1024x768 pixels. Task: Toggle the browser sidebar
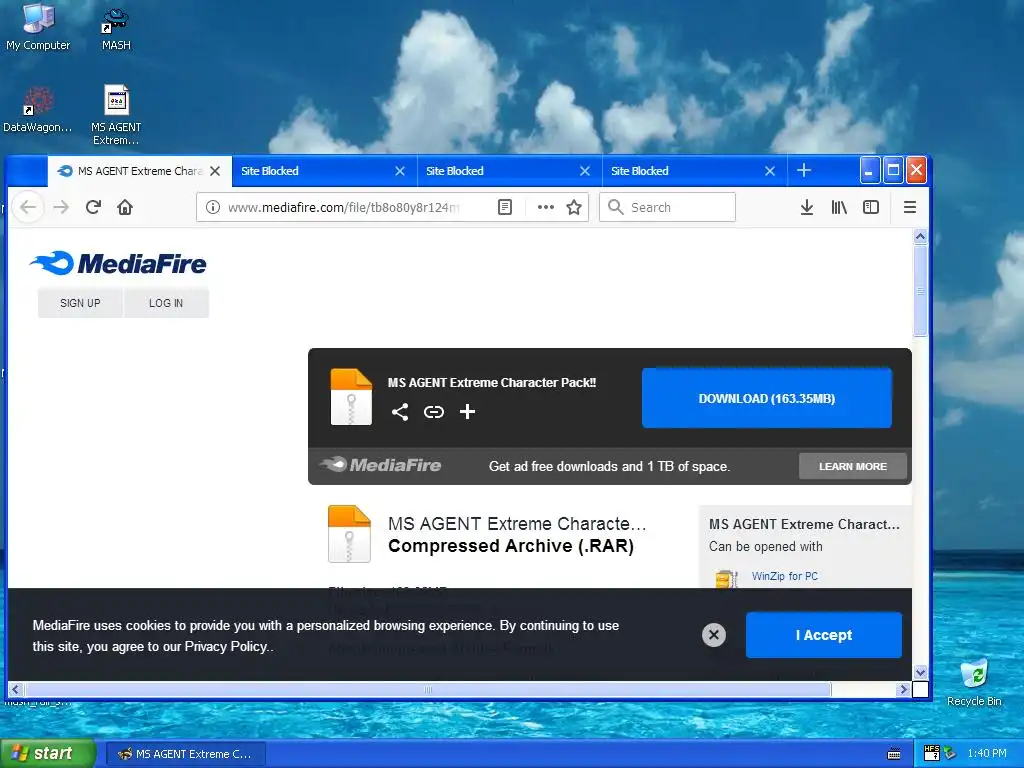[x=871, y=207]
